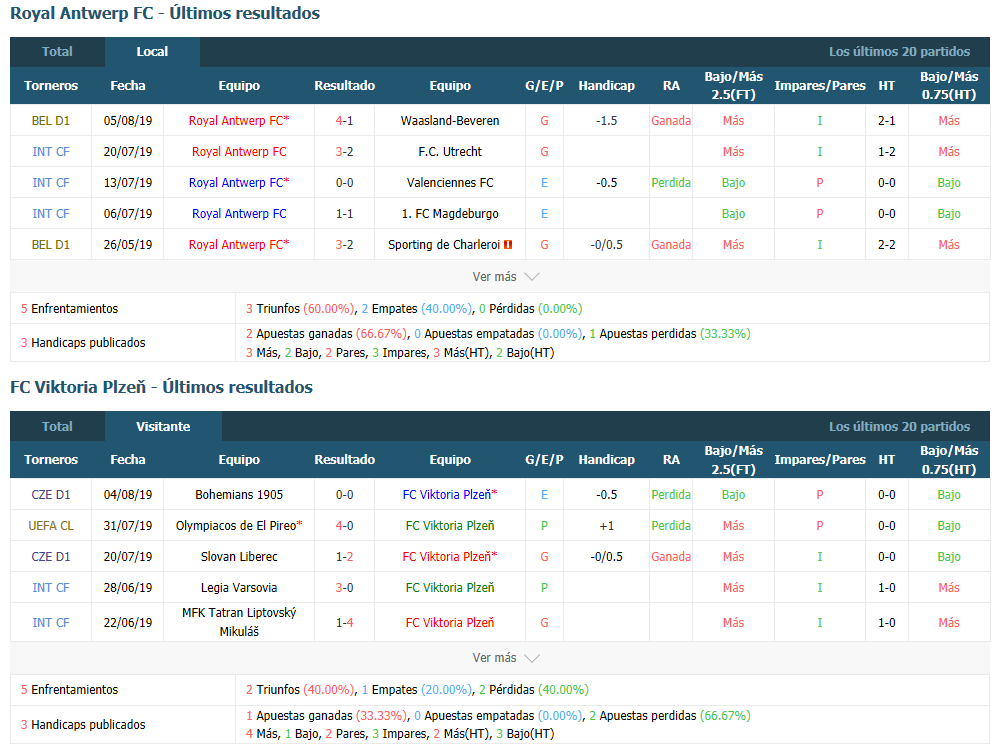
Task: Click 2 Apuestas ganadas (66.67%) text
Action: (326, 334)
